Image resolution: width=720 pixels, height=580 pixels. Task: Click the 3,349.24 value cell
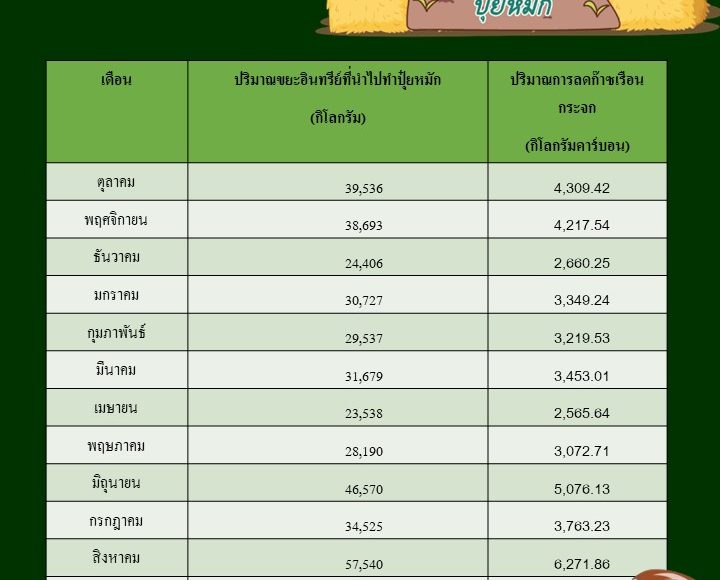[577, 295]
